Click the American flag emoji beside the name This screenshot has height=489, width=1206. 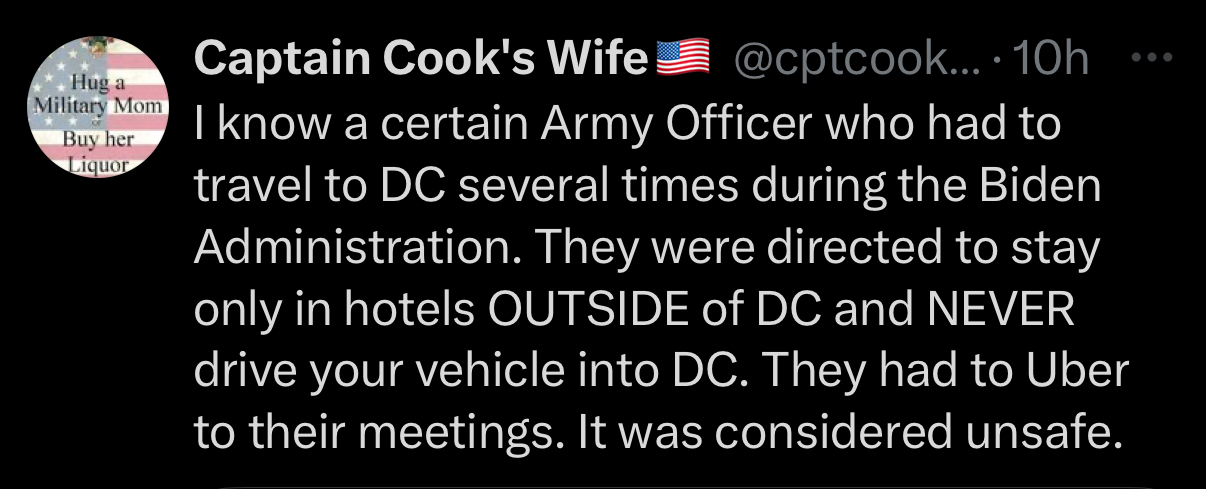683,62
